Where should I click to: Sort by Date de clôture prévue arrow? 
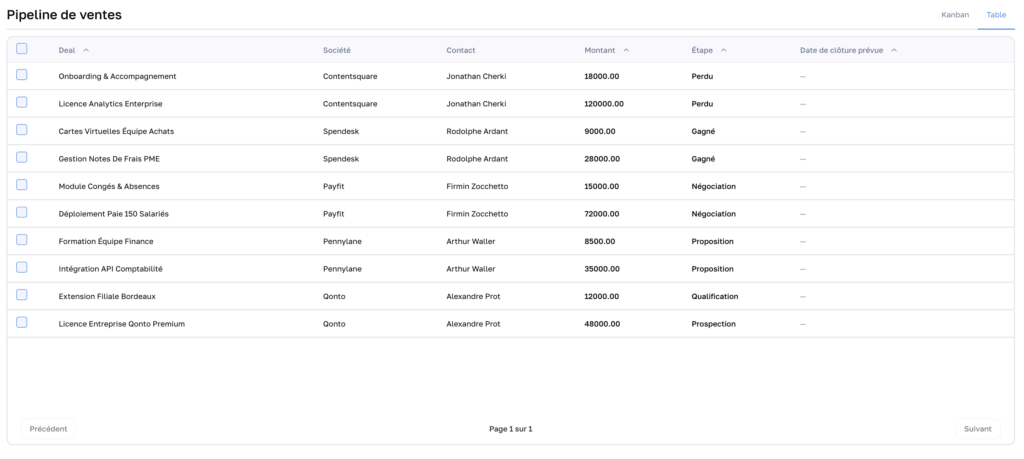pos(894,50)
